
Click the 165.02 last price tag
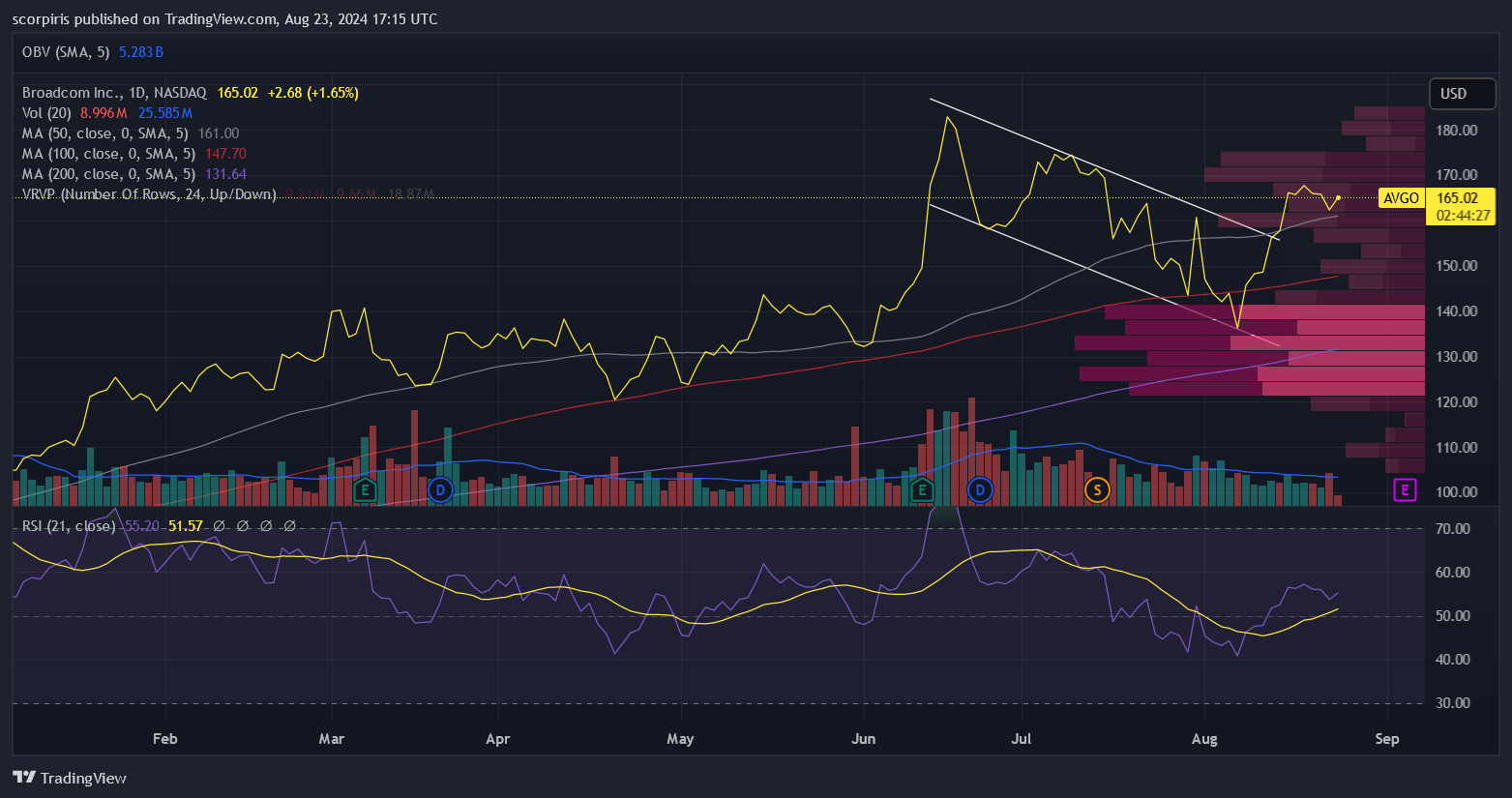[x=1461, y=206]
